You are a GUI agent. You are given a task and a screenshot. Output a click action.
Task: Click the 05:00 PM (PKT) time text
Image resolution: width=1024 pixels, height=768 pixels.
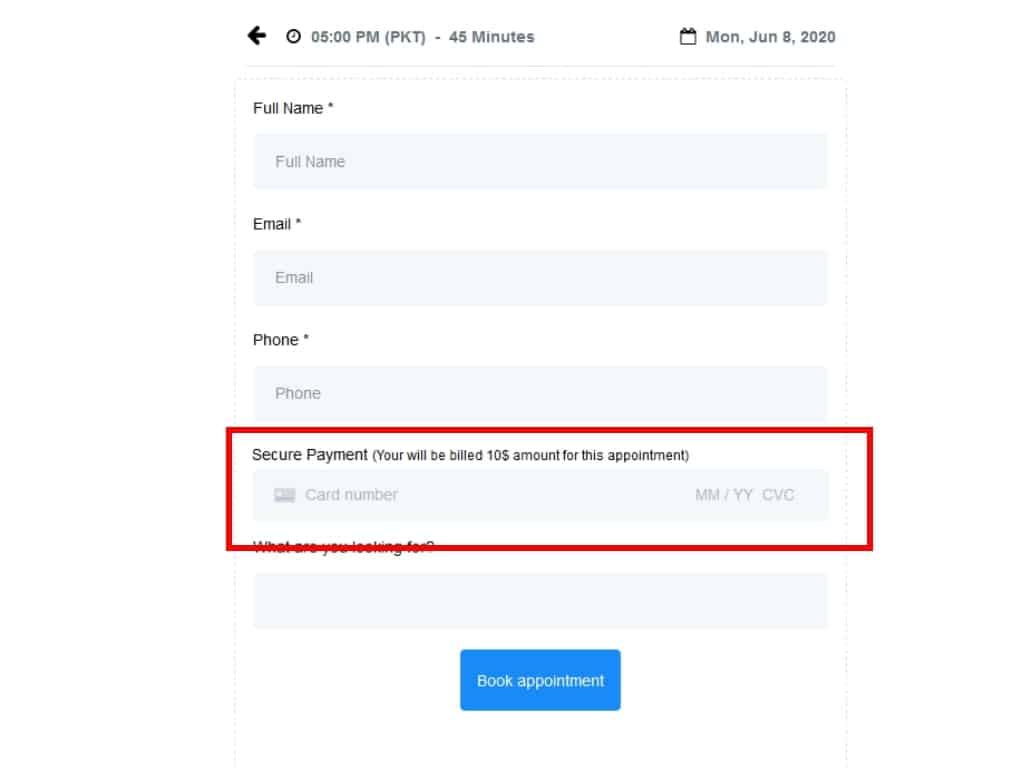coord(368,37)
